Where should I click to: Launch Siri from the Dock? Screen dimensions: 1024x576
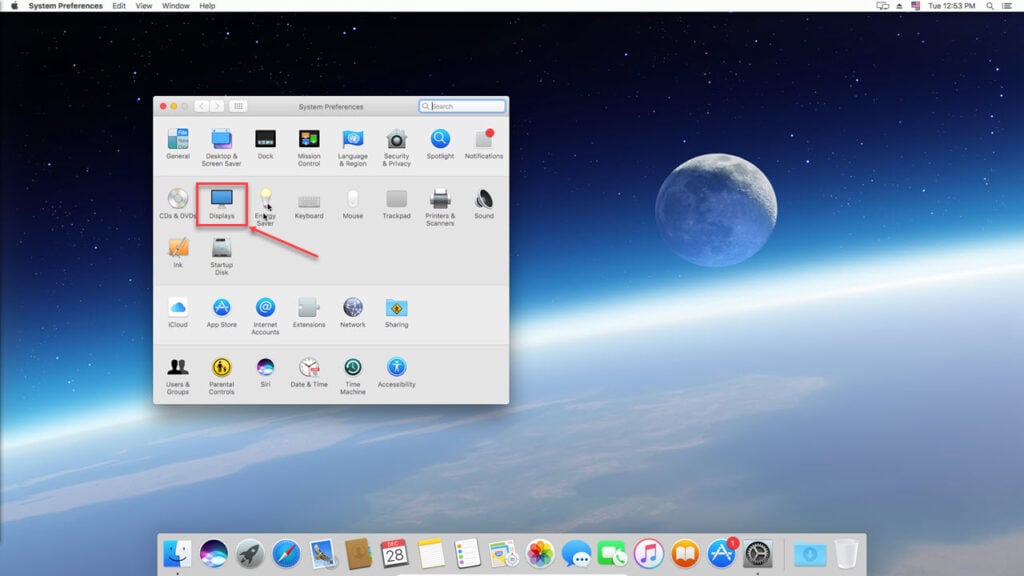coord(214,554)
